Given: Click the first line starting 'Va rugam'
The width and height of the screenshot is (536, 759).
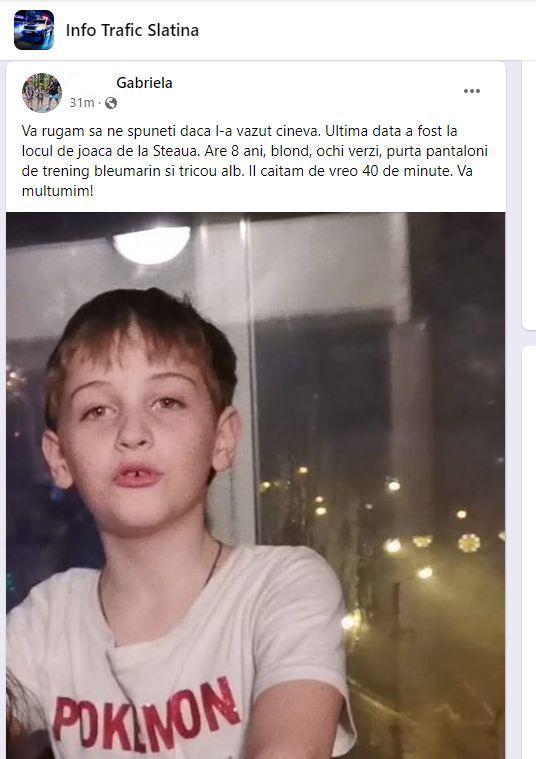Looking at the screenshot, I should point(239,131).
